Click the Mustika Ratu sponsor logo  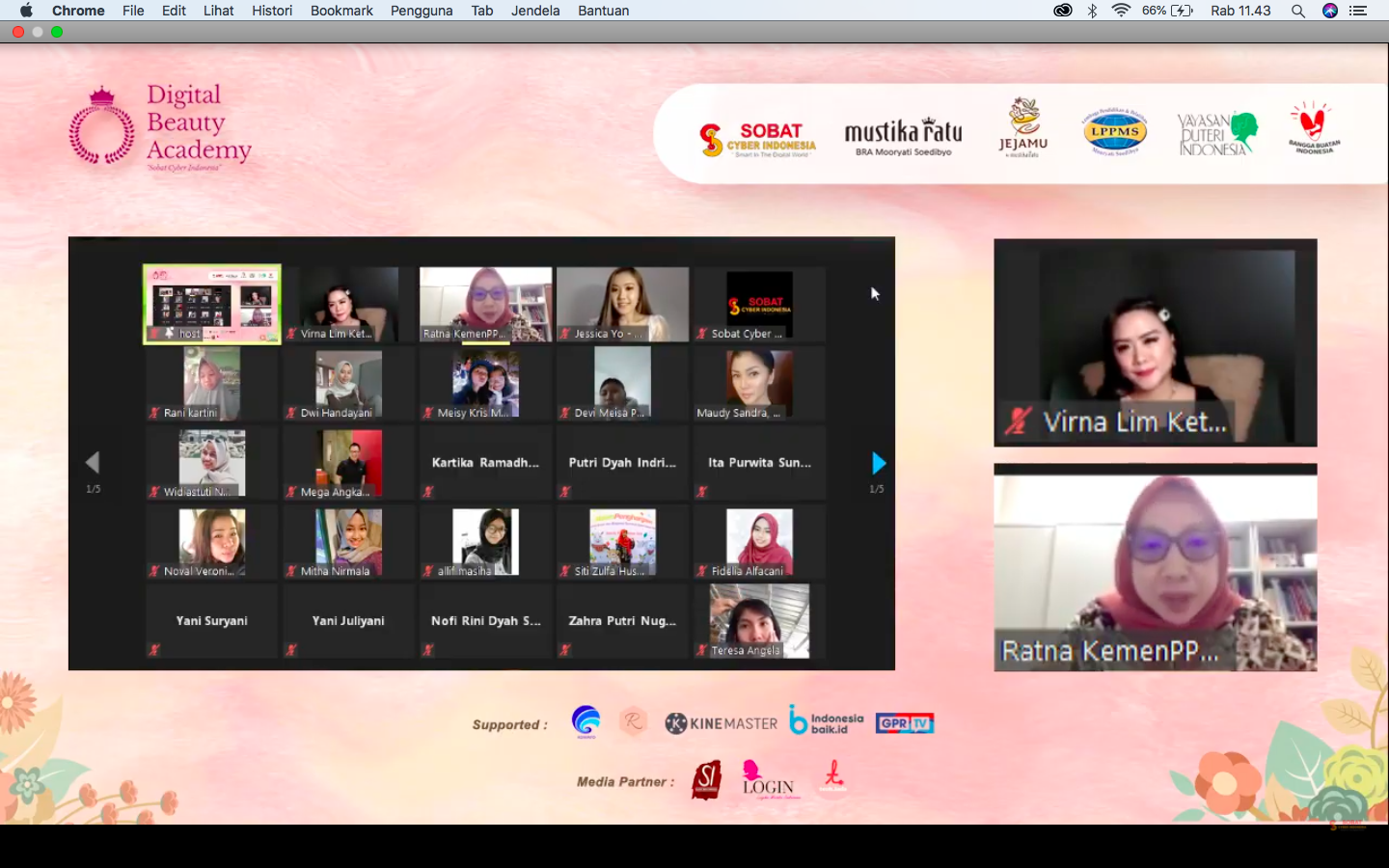pyautogui.click(x=903, y=136)
